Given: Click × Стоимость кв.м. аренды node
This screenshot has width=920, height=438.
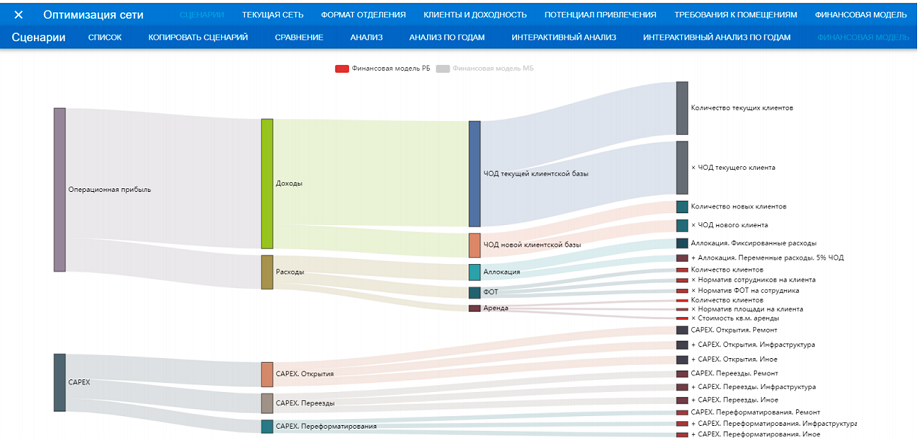Looking at the screenshot, I should (x=682, y=318).
